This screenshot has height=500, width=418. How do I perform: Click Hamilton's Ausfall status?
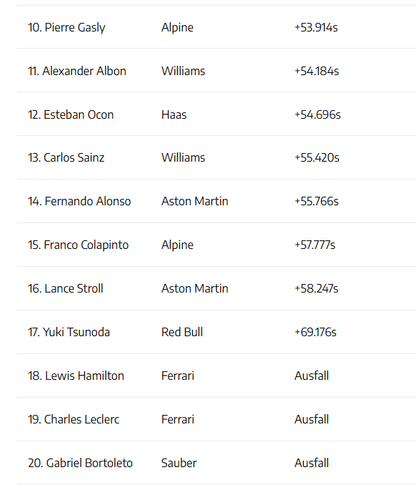click(x=311, y=376)
